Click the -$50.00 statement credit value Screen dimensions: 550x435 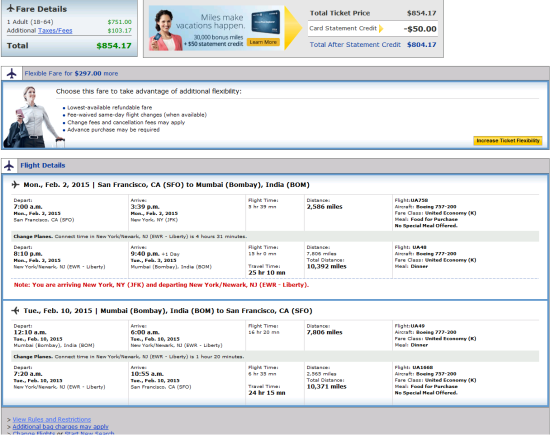[x=420, y=29]
